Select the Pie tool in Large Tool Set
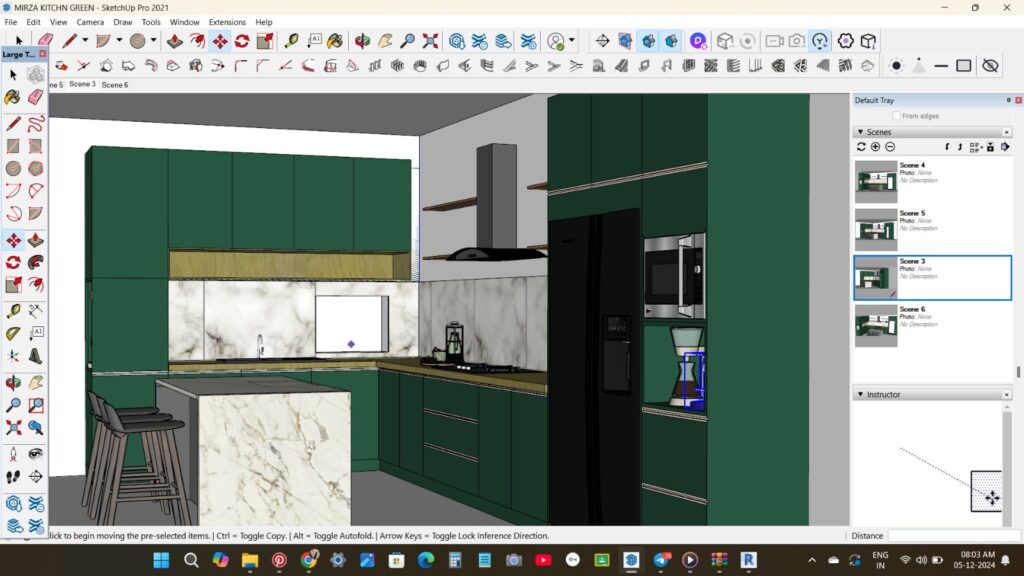The width and height of the screenshot is (1024, 576). [36, 214]
